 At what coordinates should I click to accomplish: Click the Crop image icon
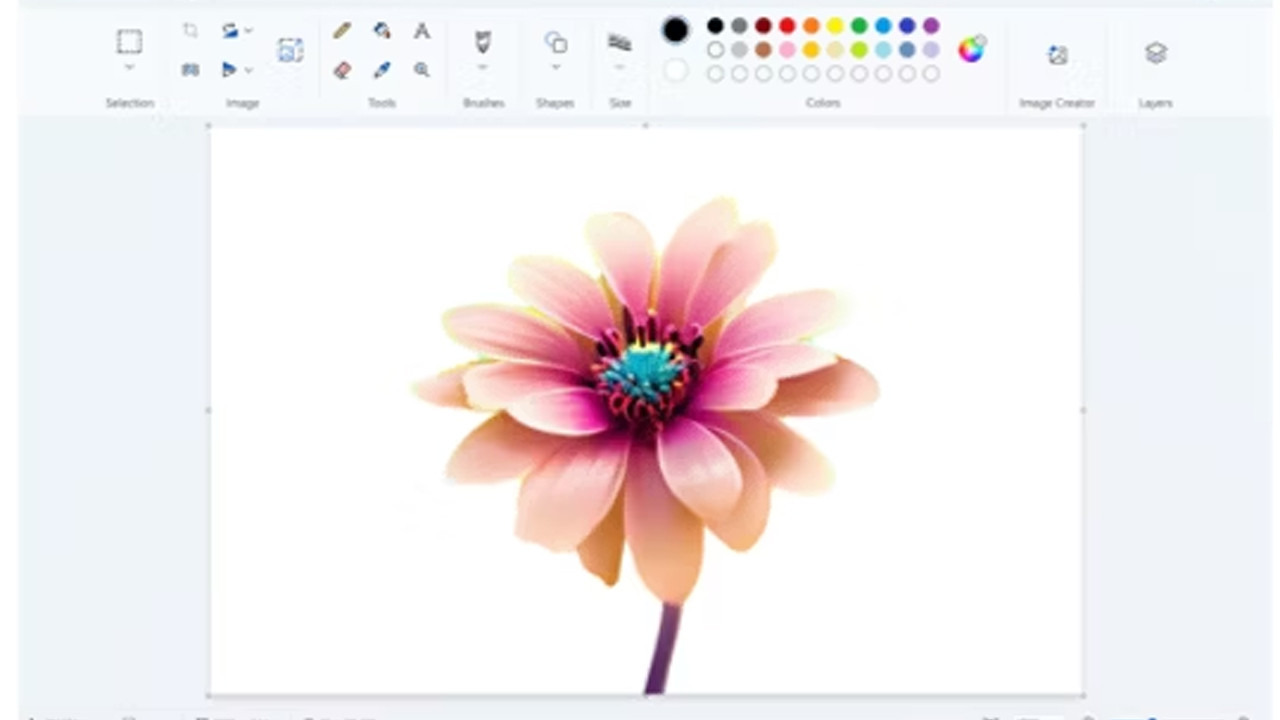(190, 31)
